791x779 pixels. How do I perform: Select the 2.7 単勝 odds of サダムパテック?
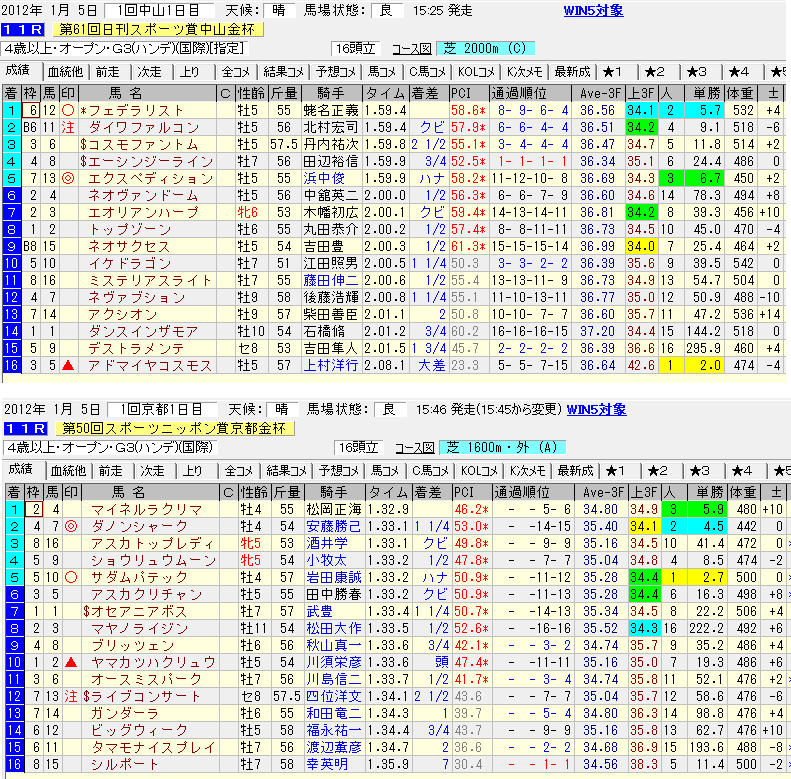tap(707, 577)
